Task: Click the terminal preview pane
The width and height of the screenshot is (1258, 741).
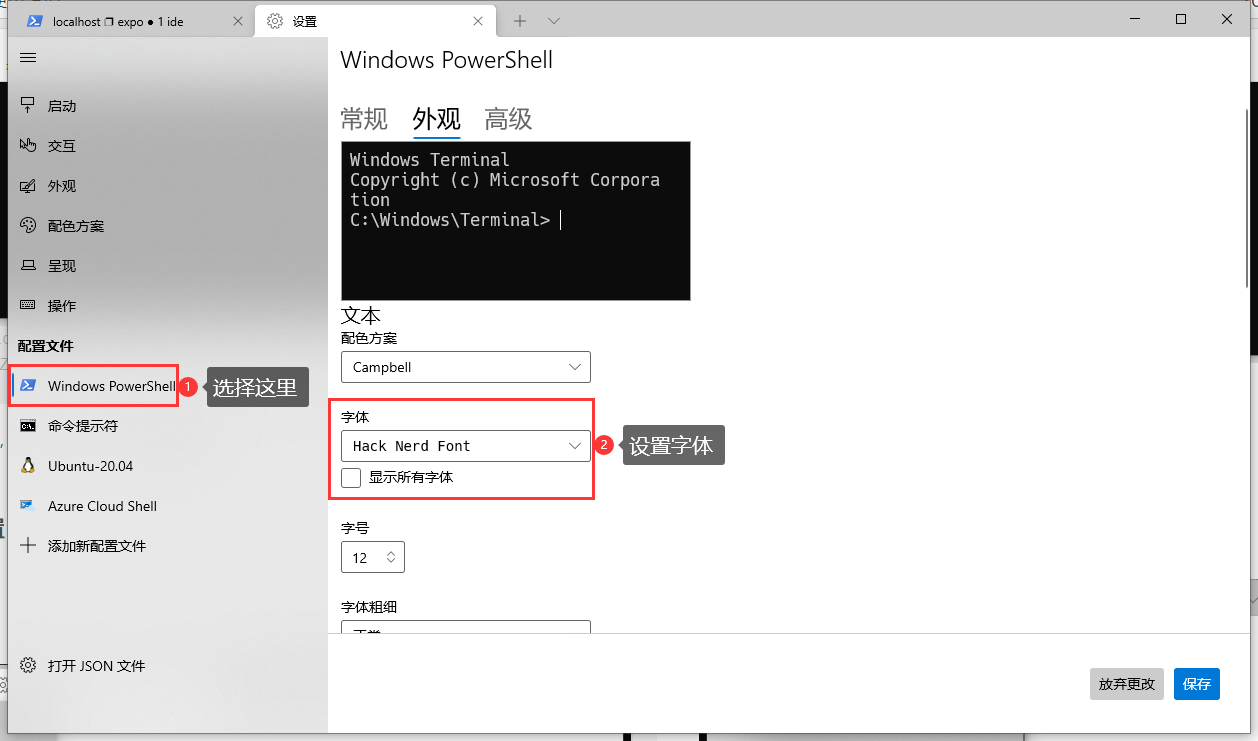Action: [516, 221]
